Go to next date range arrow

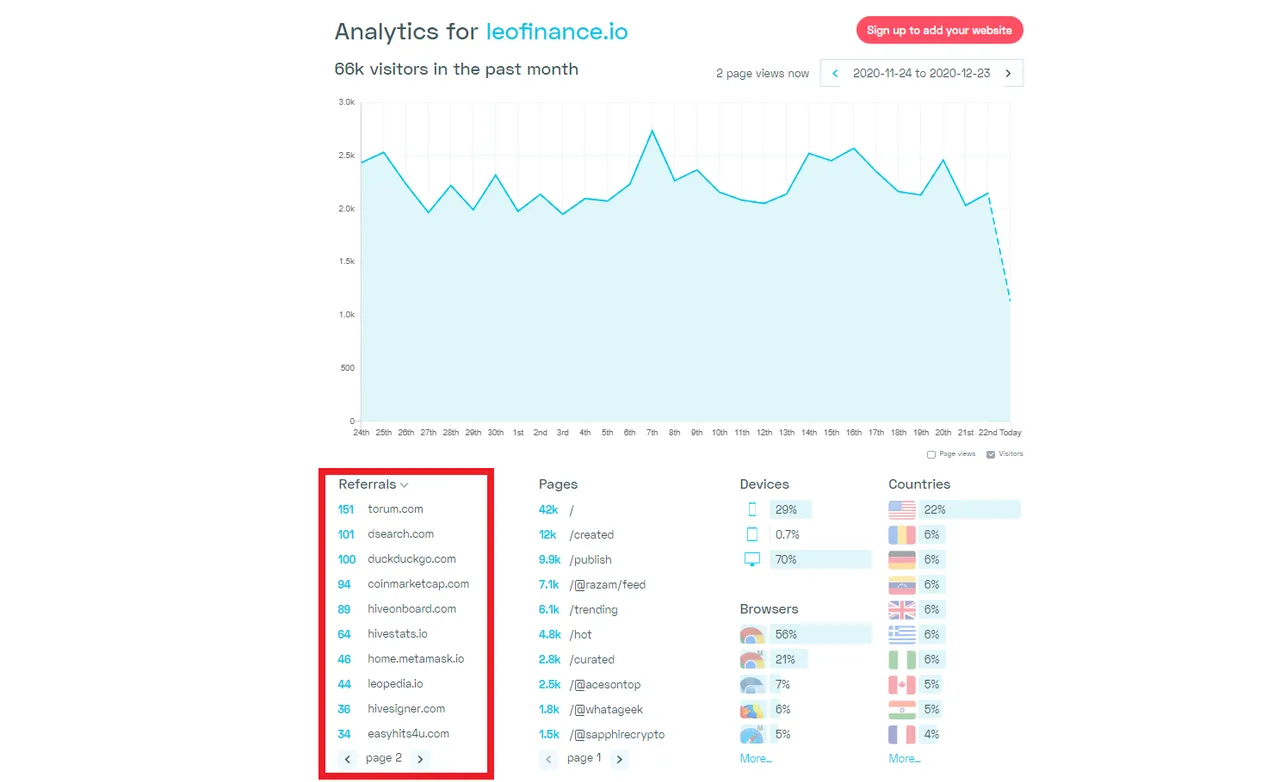point(1008,73)
